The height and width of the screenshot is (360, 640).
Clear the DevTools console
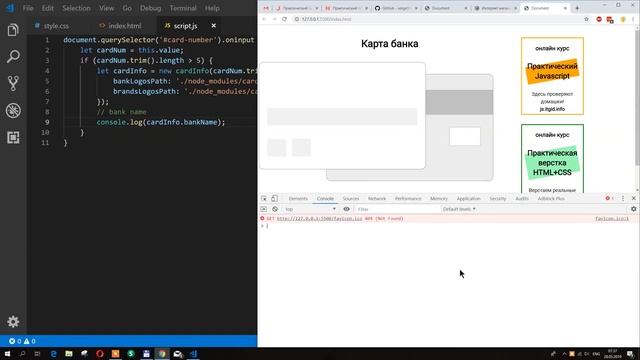pyautogui.click(x=275, y=209)
